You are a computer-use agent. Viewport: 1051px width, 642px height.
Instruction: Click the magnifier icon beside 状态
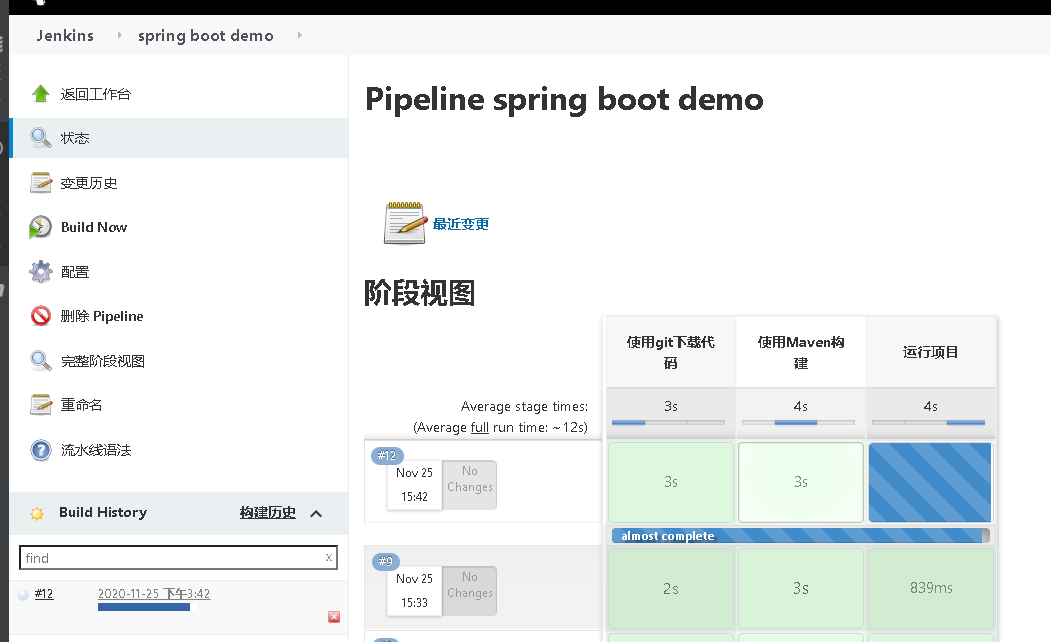(40, 138)
